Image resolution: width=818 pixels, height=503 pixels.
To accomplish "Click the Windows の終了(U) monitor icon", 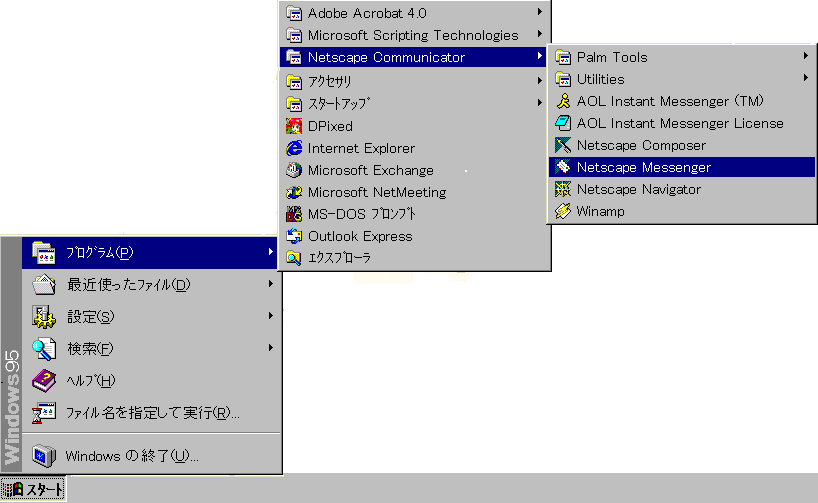I will (x=44, y=456).
